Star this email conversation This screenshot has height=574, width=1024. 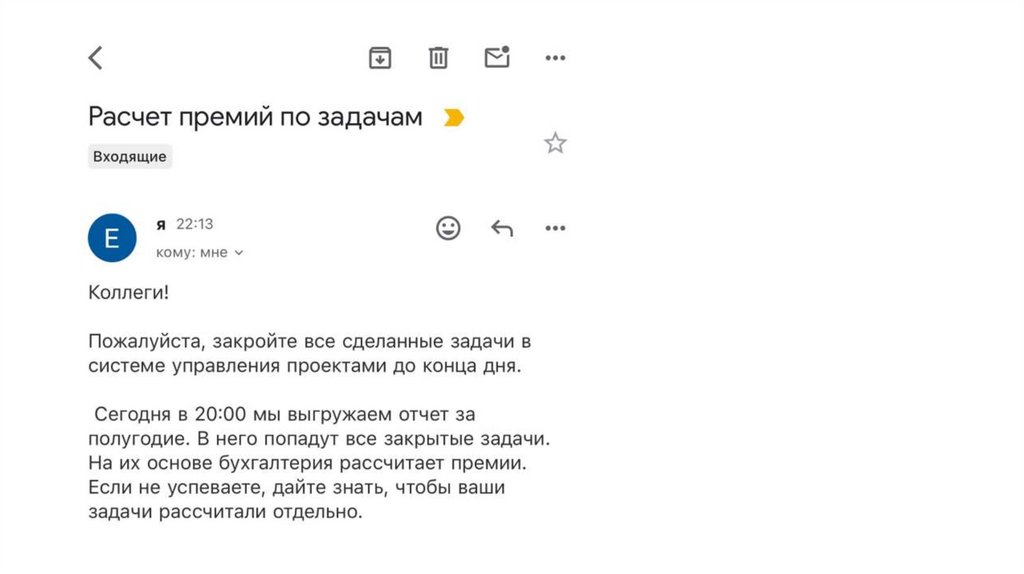[x=555, y=144]
